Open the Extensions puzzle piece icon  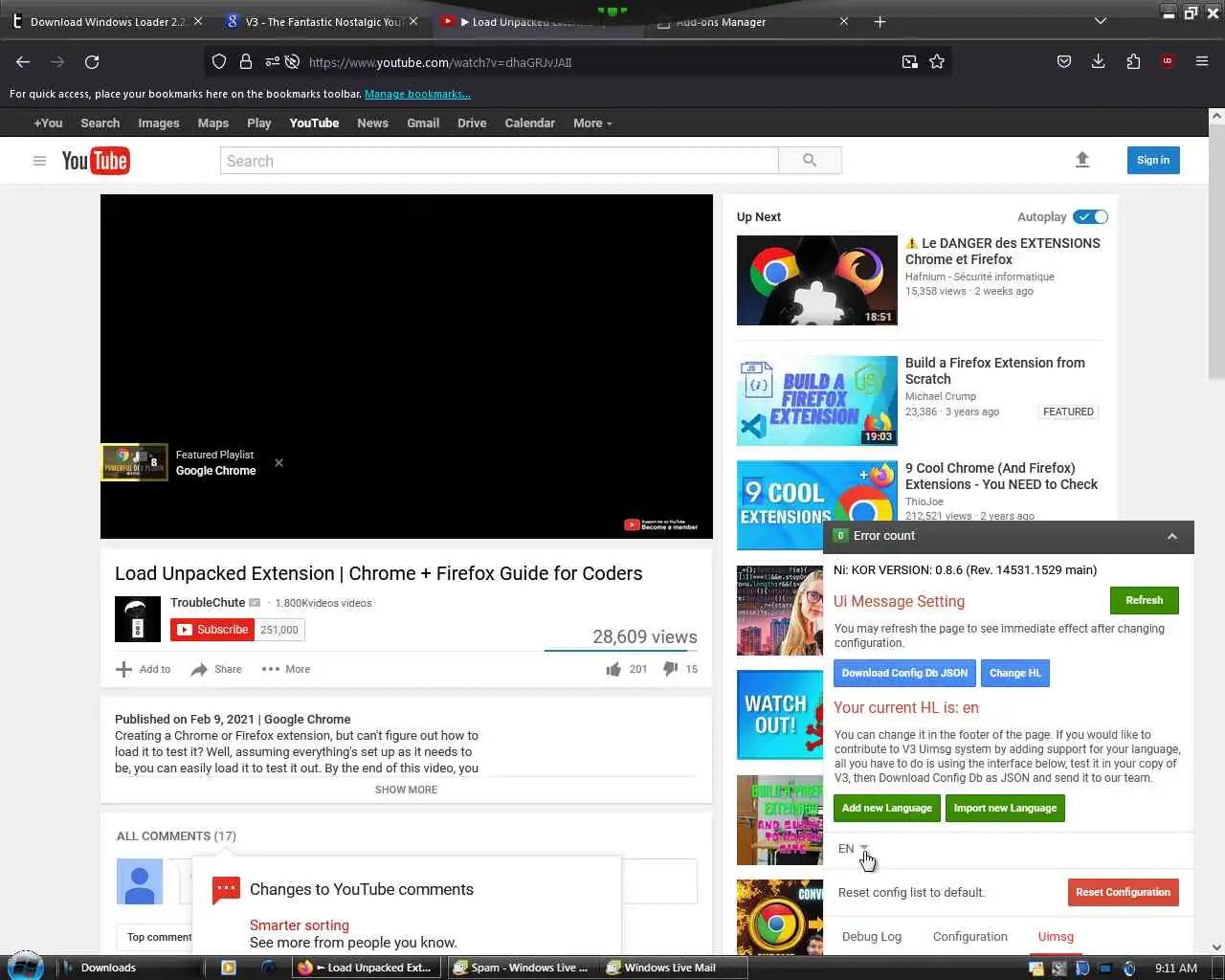pos(1133,62)
